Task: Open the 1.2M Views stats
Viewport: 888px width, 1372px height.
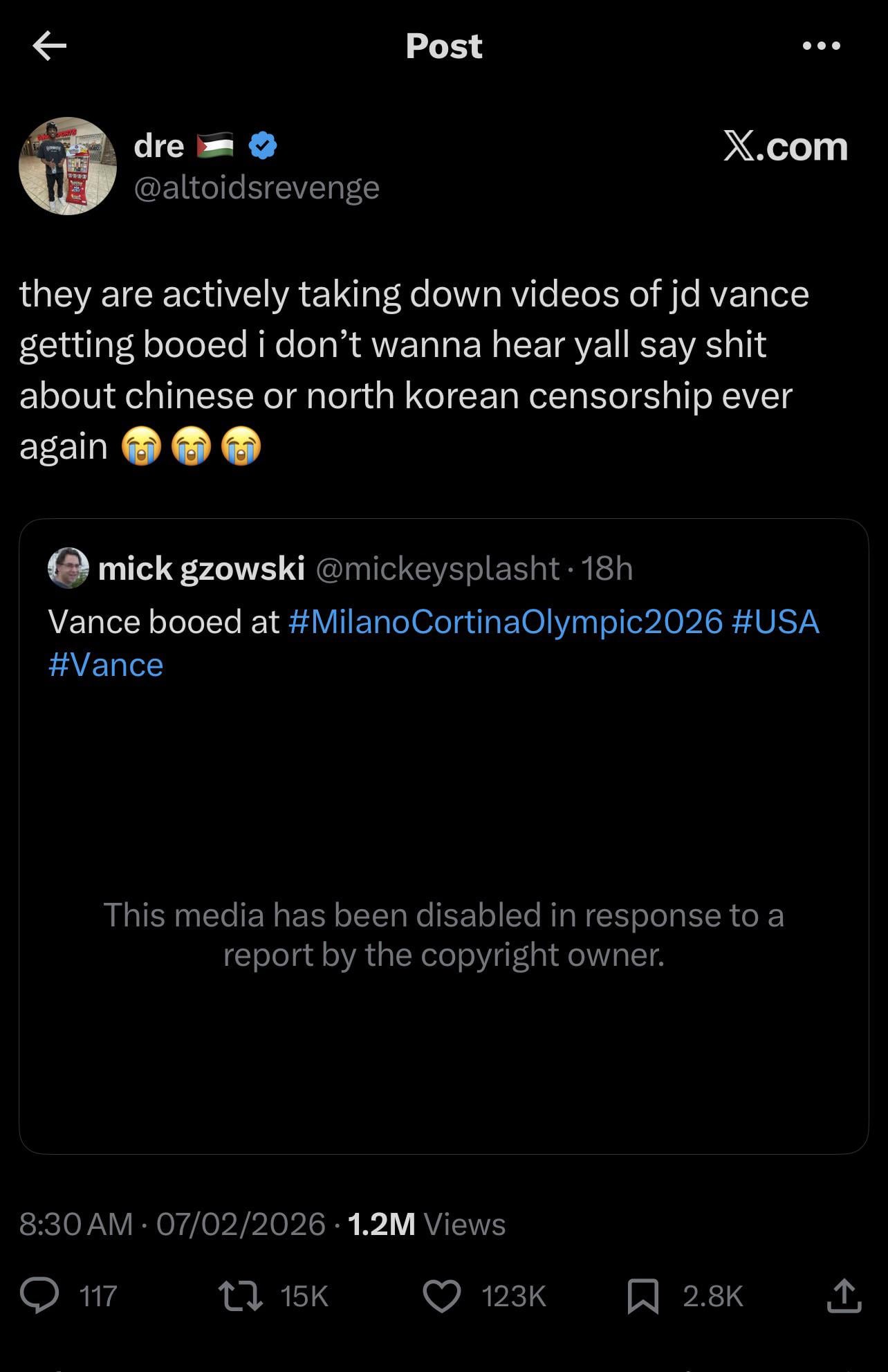Action: click(427, 1224)
